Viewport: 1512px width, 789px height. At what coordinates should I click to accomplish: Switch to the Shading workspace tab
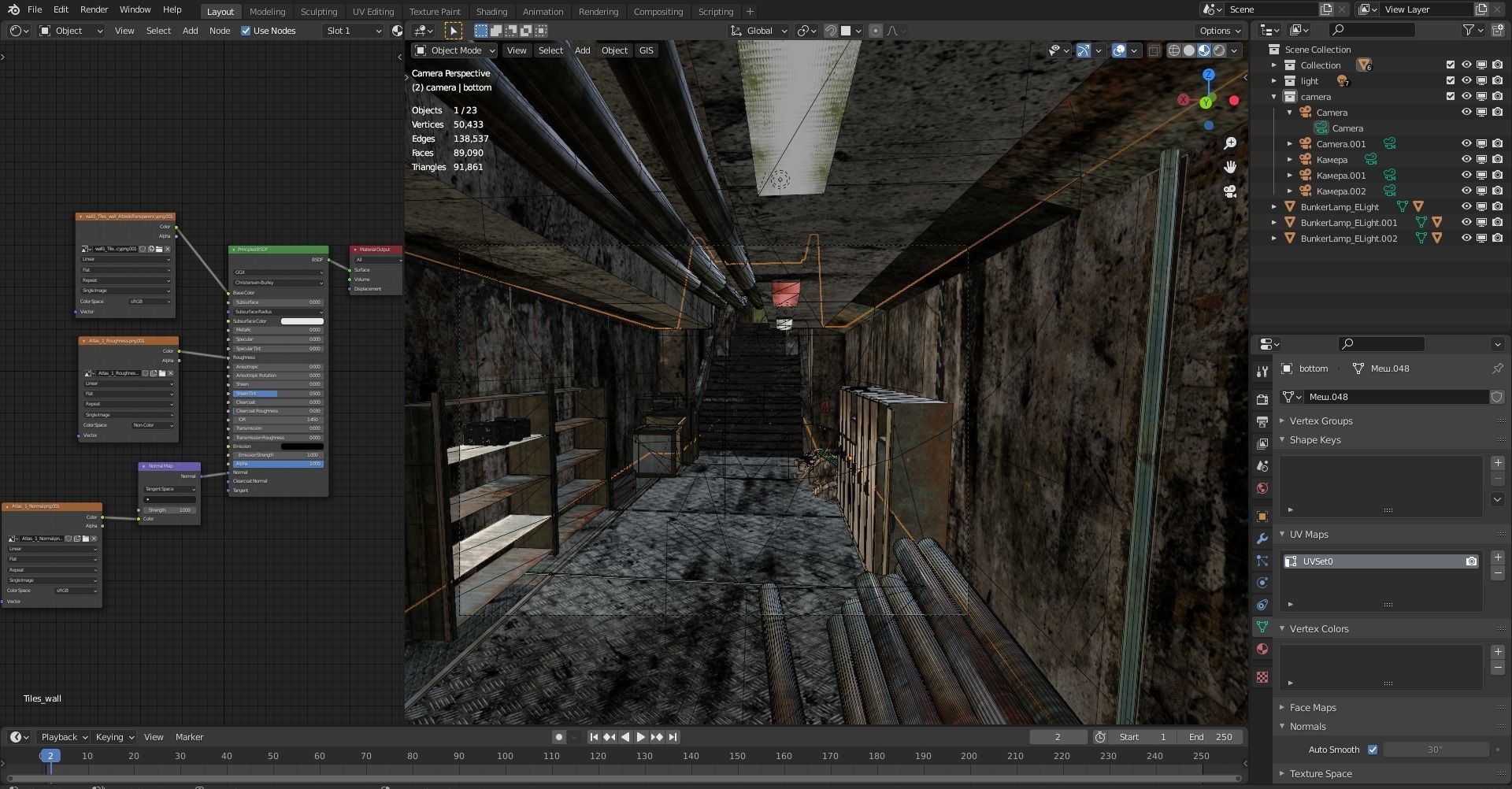(491, 12)
